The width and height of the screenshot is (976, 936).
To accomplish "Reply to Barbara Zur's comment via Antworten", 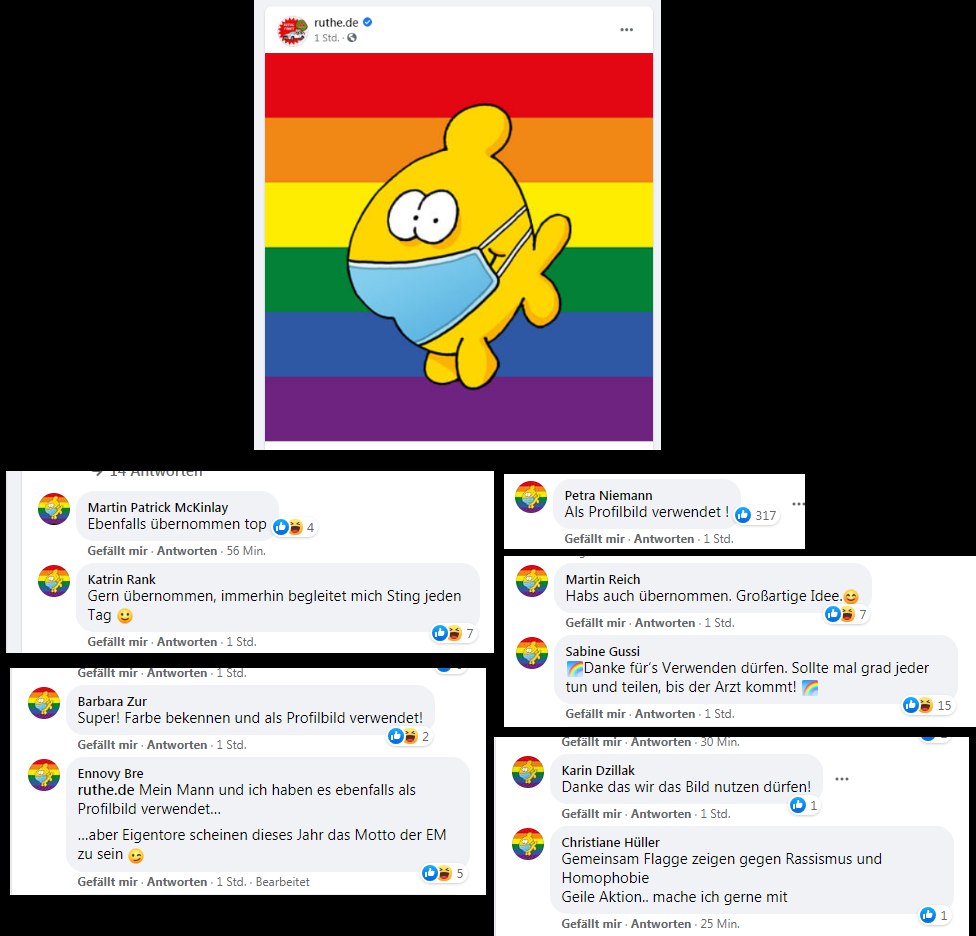I will coord(177,745).
